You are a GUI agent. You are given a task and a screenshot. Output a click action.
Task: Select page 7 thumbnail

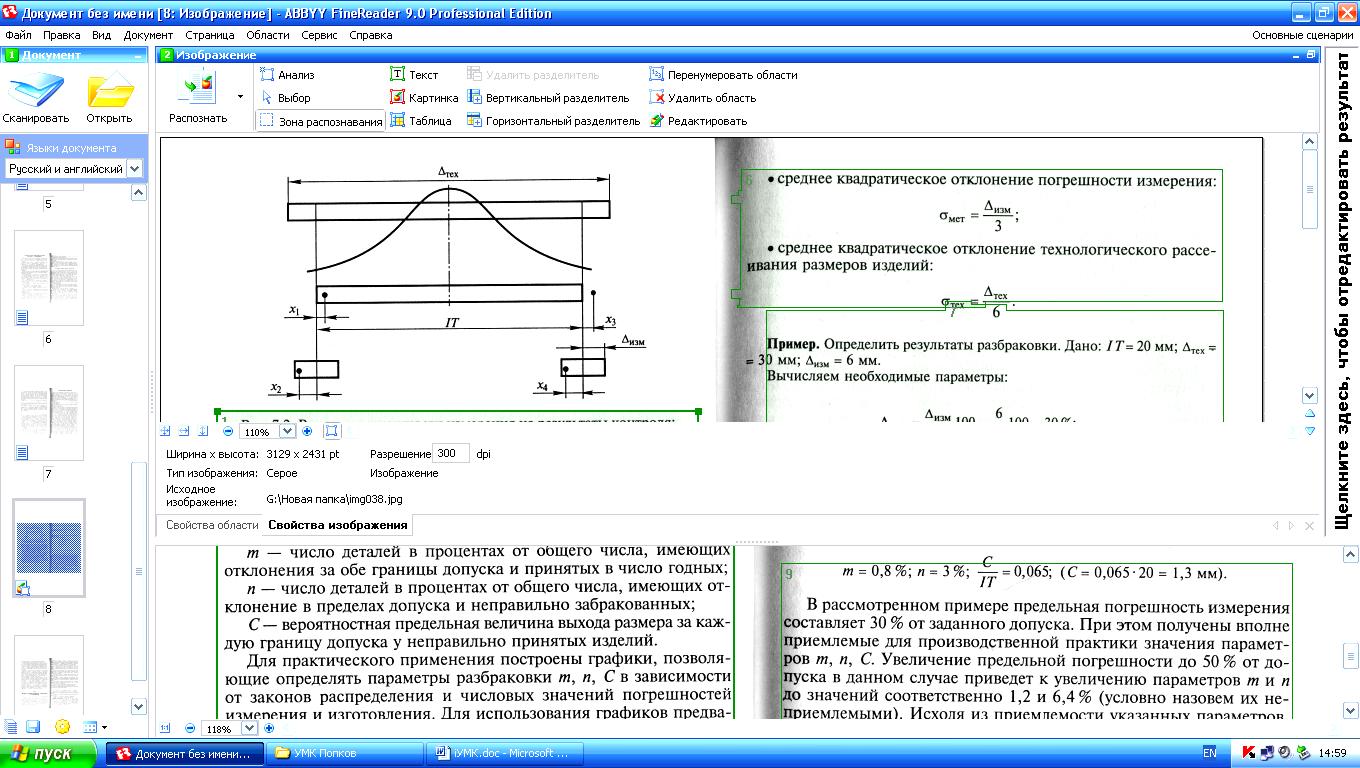coord(48,413)
